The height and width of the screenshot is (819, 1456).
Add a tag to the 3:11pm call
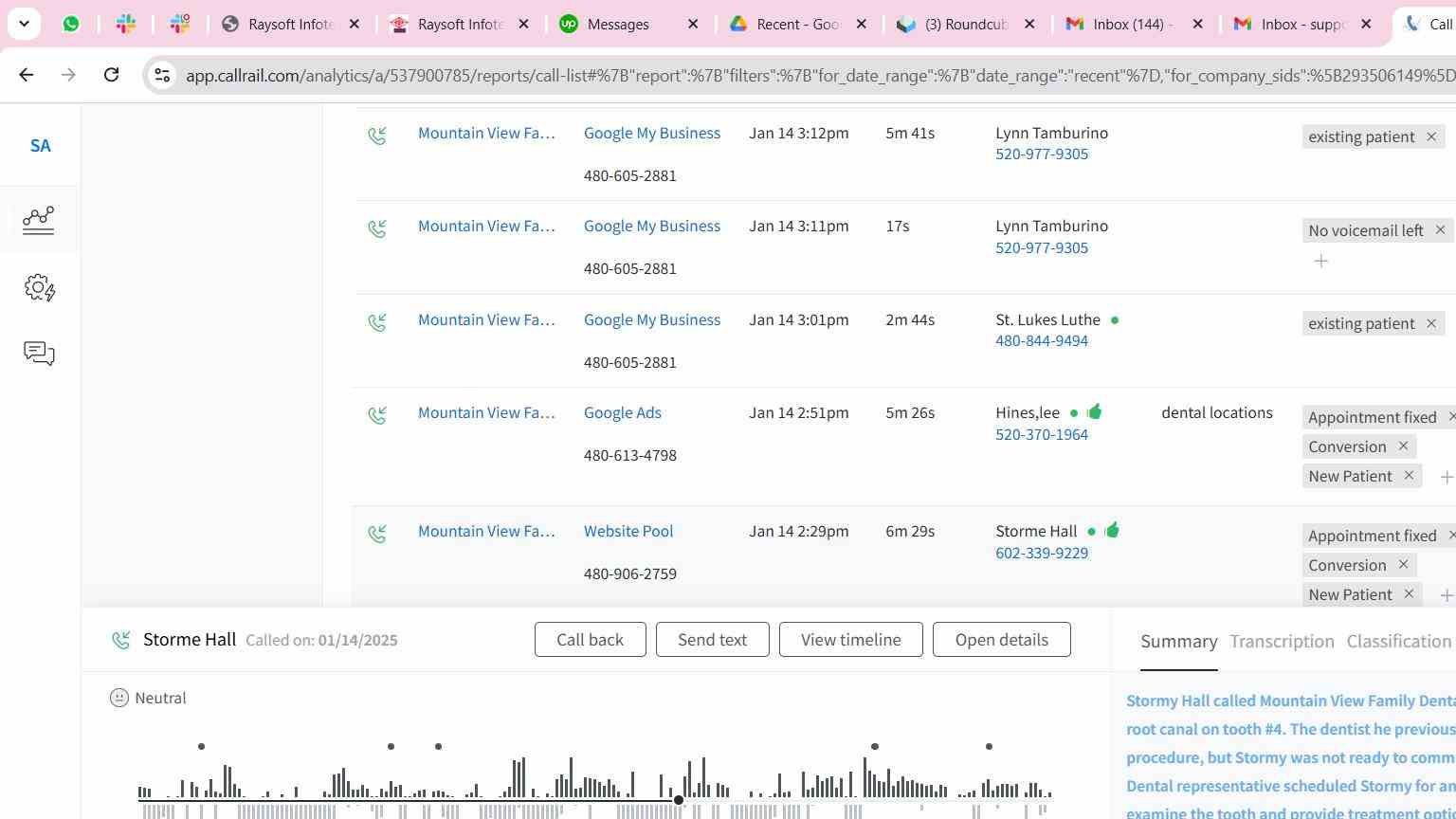tap(1320, 261)
